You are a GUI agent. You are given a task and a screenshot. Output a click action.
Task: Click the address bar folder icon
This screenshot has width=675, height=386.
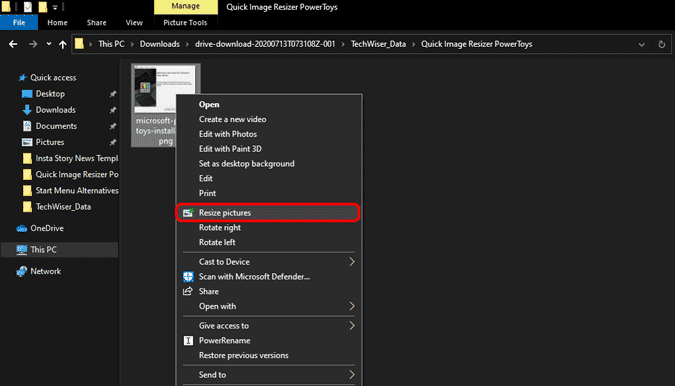[79, 44]
